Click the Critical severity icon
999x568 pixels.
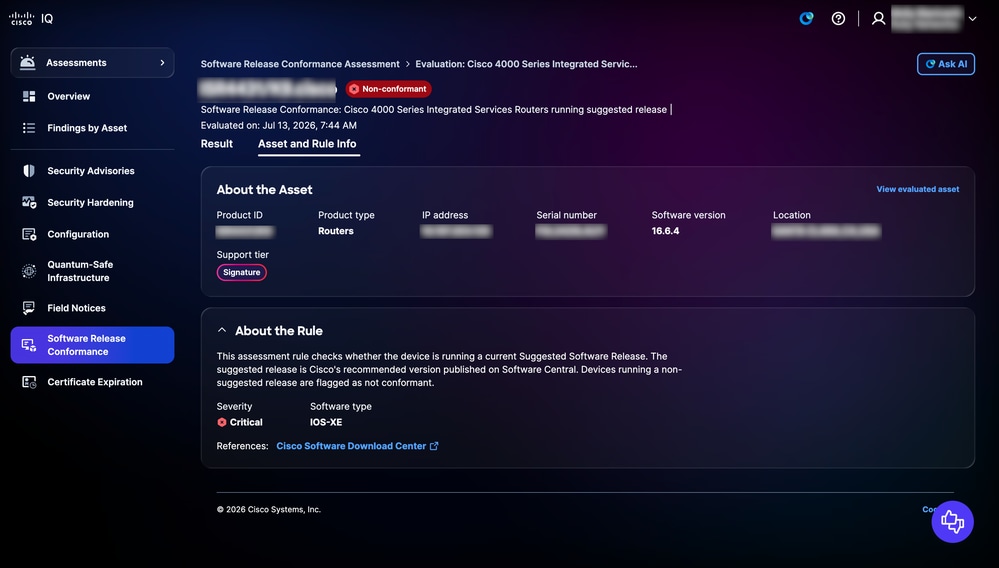(x=222, y=422)
